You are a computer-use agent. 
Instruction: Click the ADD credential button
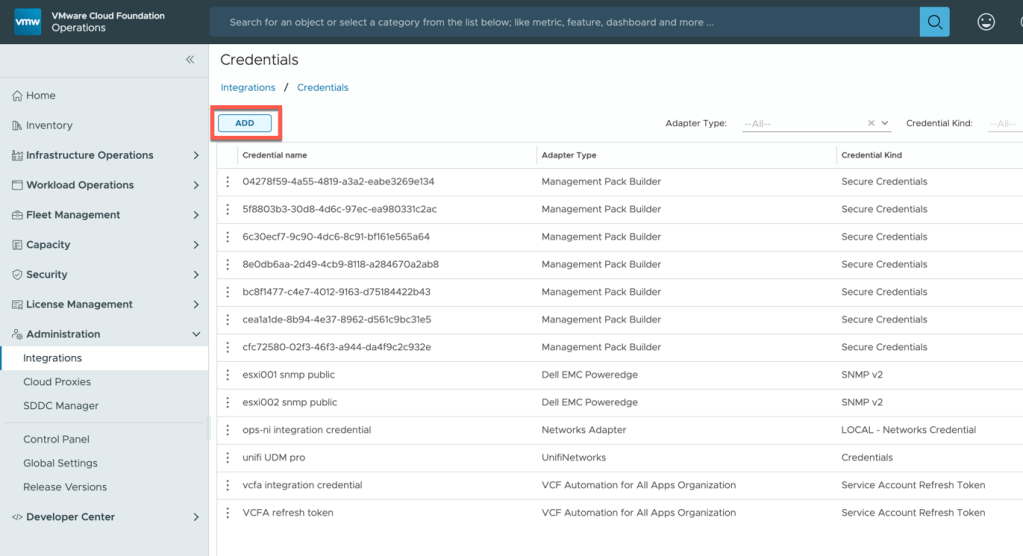coord(245,123)
